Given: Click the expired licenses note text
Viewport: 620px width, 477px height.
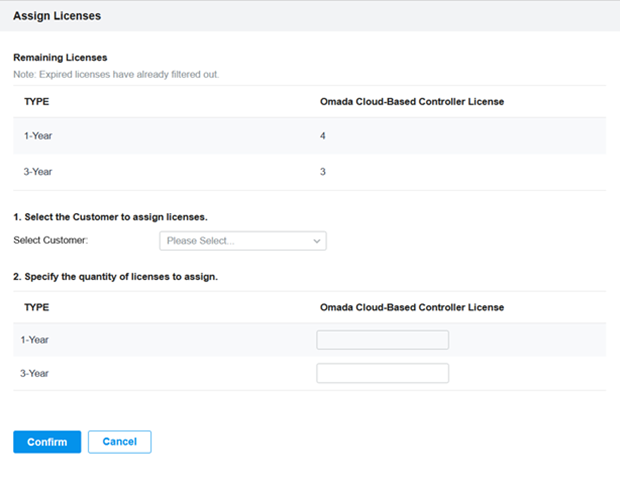Looking at the screenshot, I should (x=116, y=74).
